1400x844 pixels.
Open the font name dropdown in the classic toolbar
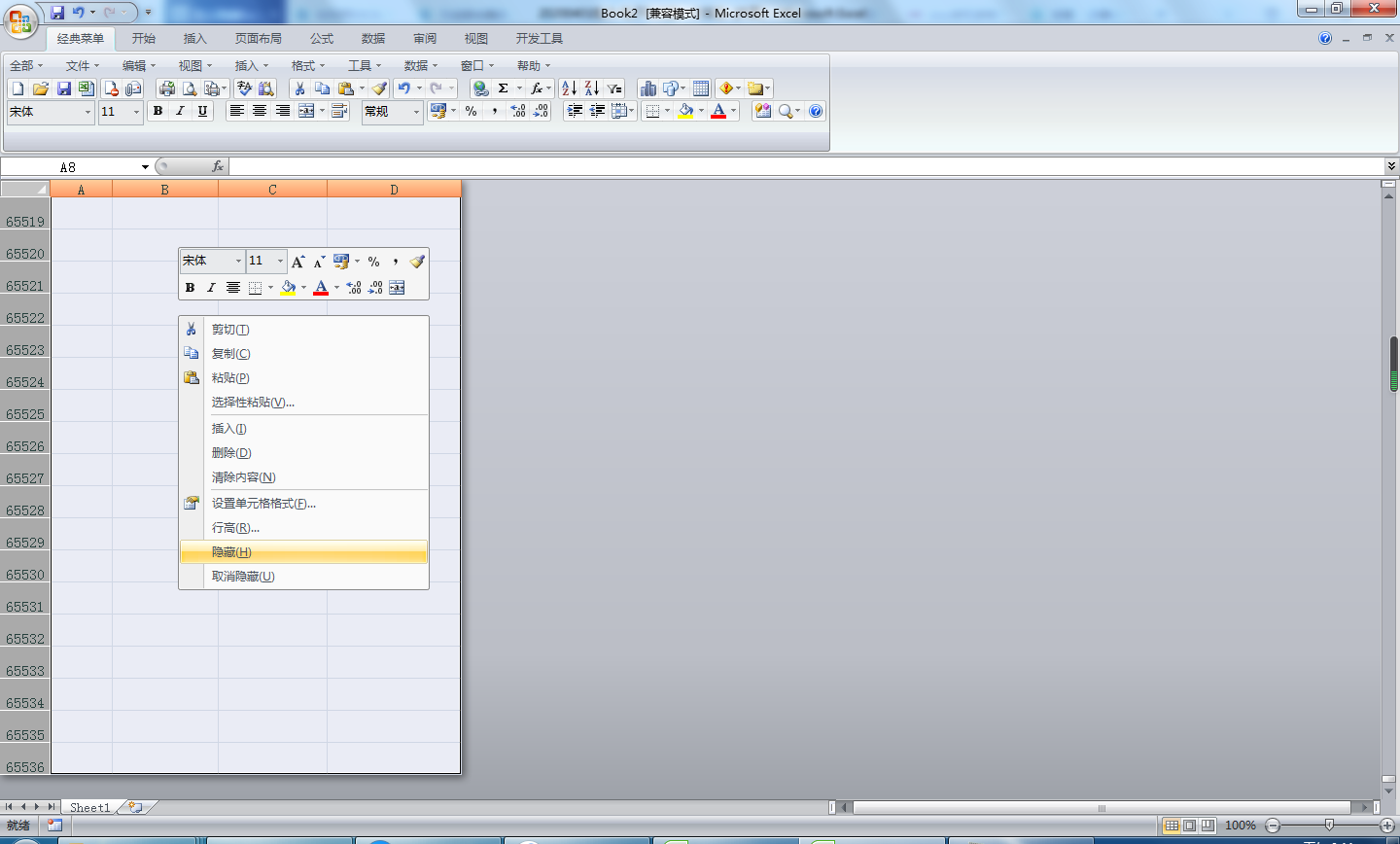coord(87,113)
